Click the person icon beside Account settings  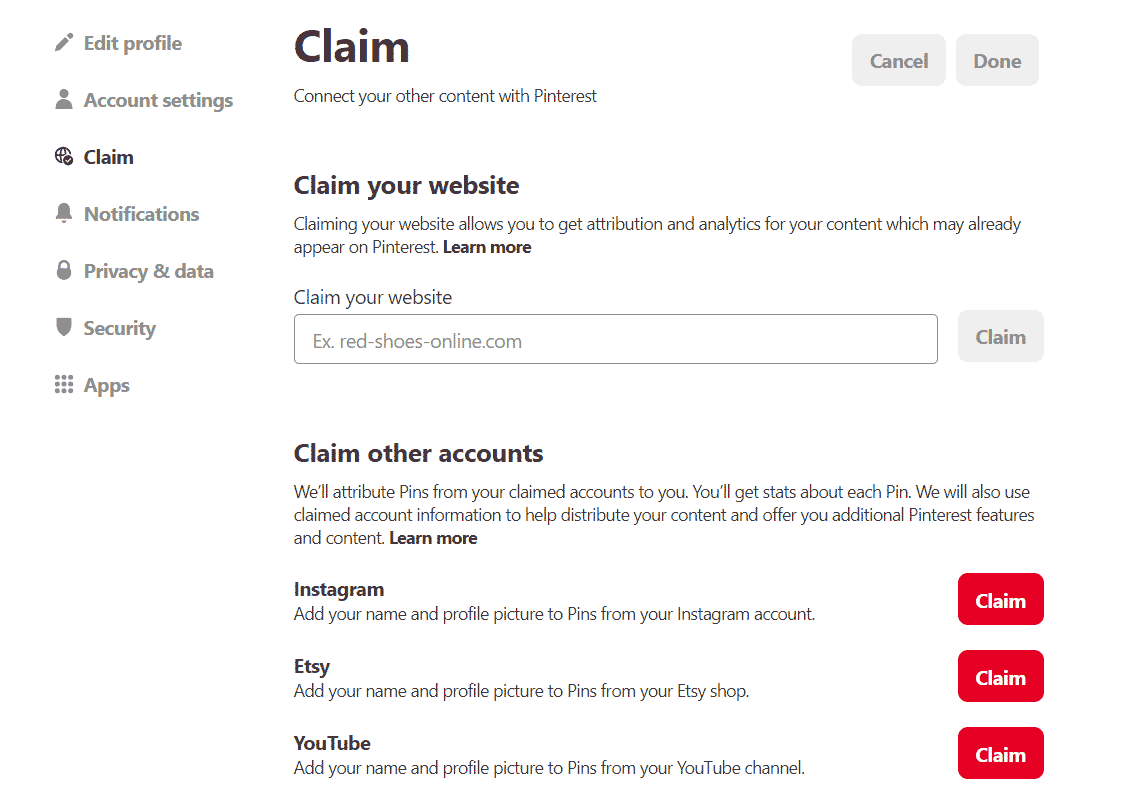64,100
